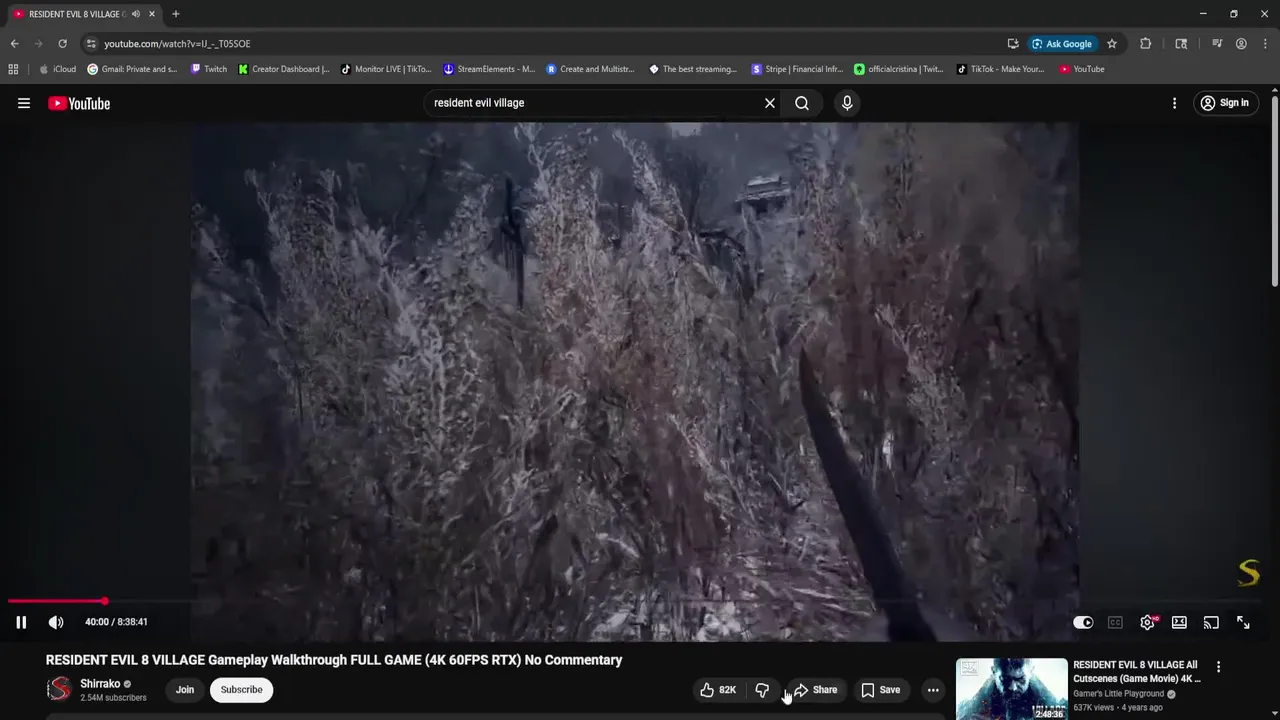Screen dimensions: 1280x720
Task: Open the Monitor LIVE TikTok bookmark
Action: [386, 69]
